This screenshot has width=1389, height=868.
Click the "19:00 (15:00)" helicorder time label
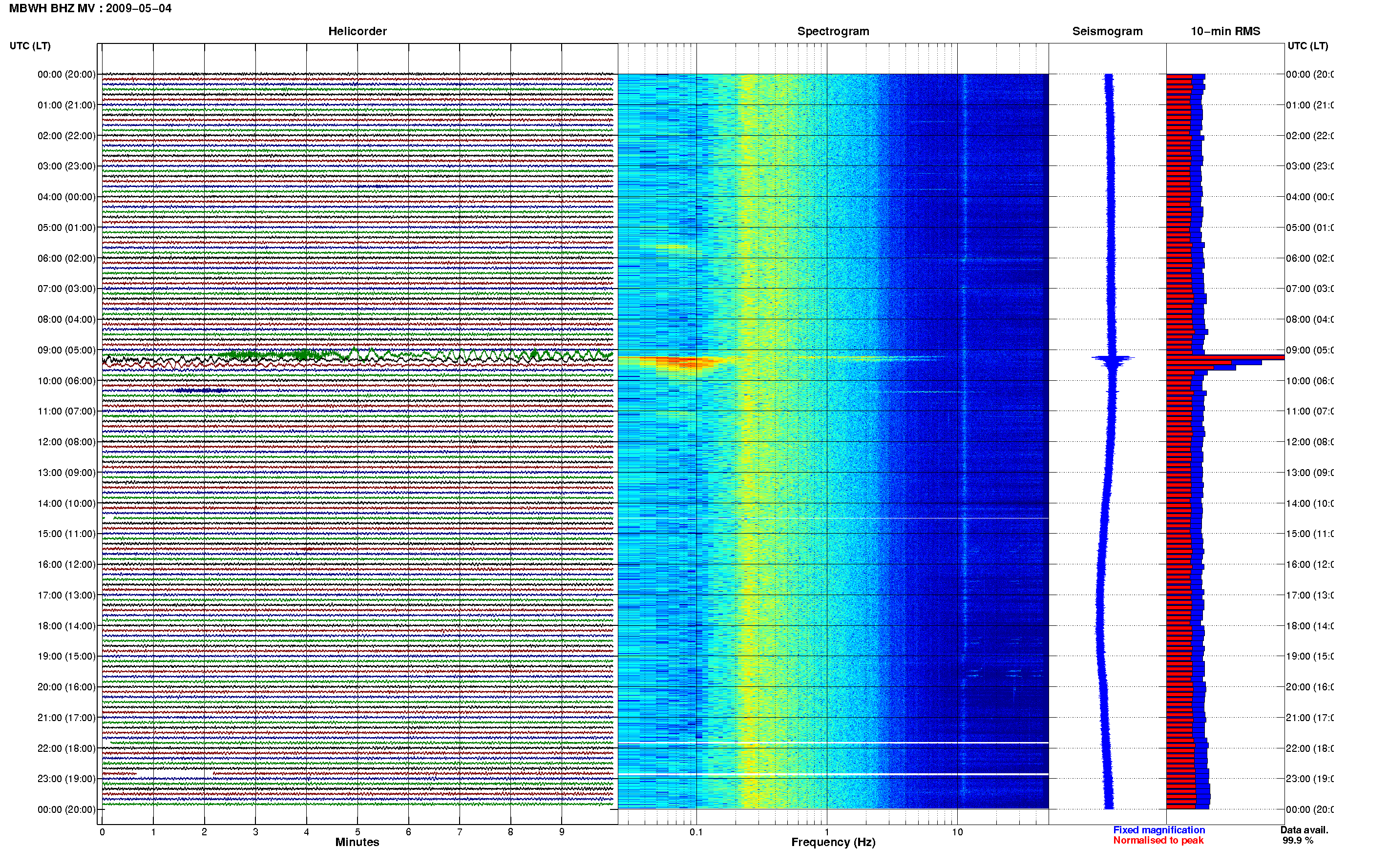pos(66,657)
